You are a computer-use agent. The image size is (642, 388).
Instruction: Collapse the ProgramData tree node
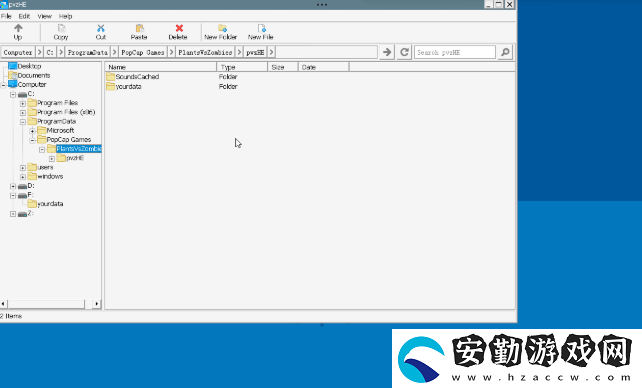coord(23,122)
